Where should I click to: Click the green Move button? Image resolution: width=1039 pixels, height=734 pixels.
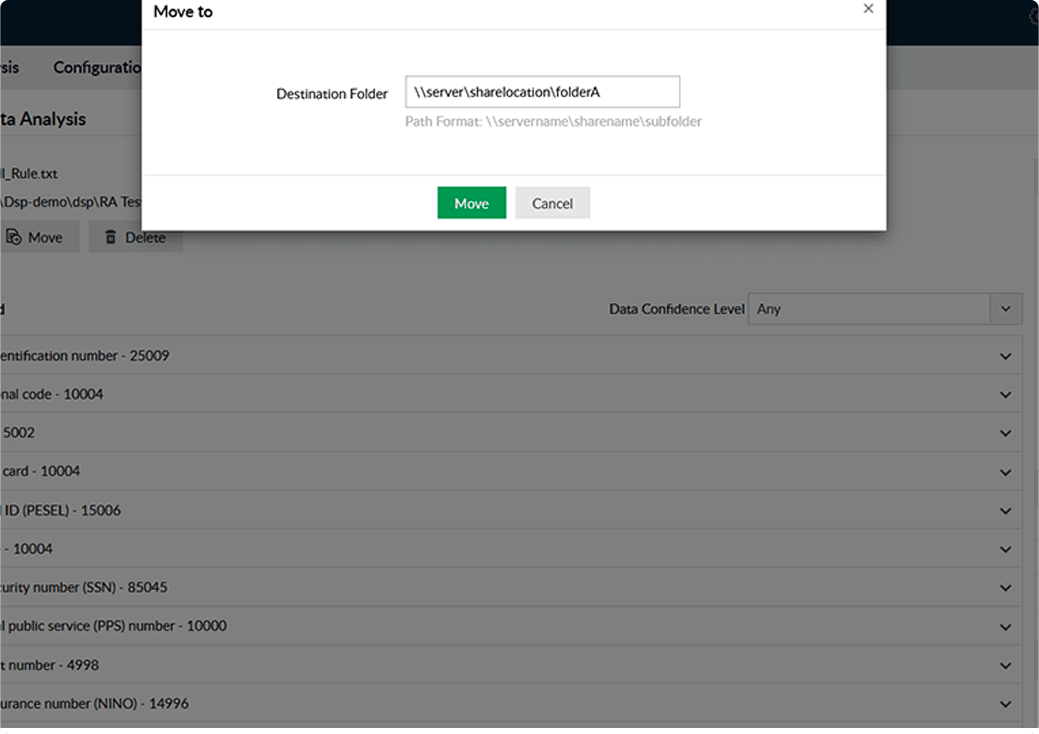click(x=471, y=203)
